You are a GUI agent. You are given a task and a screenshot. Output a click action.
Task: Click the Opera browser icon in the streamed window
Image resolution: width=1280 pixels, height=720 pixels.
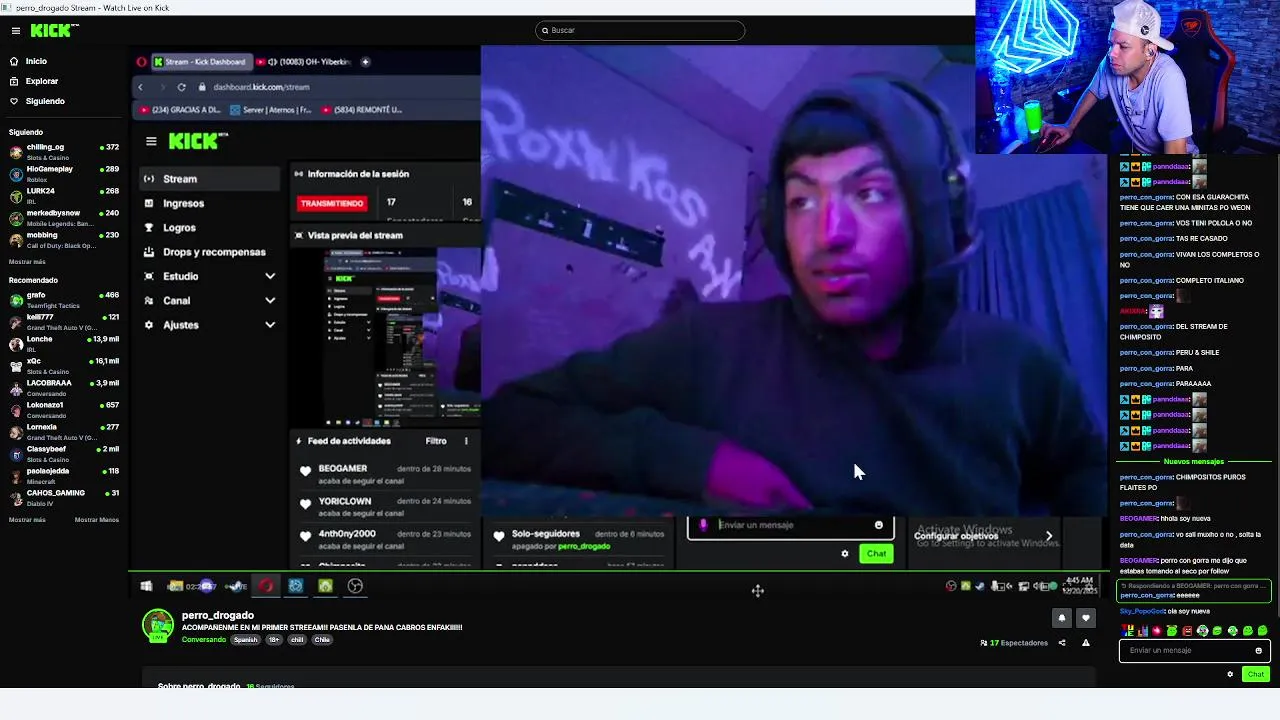point(142,62)
